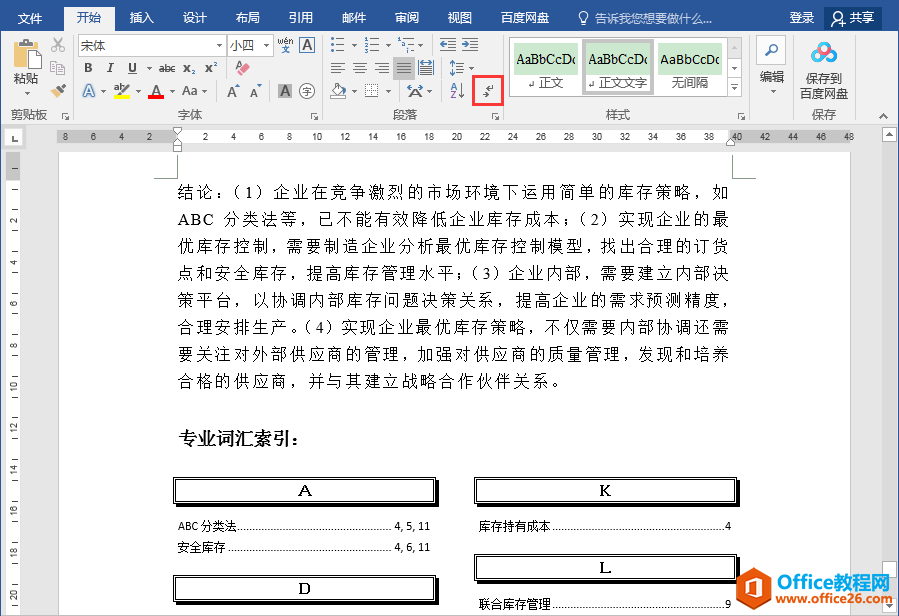Screen dimensions: 899x616
Task: Click the yellow text highlight color button
Action: pos(122,91)
